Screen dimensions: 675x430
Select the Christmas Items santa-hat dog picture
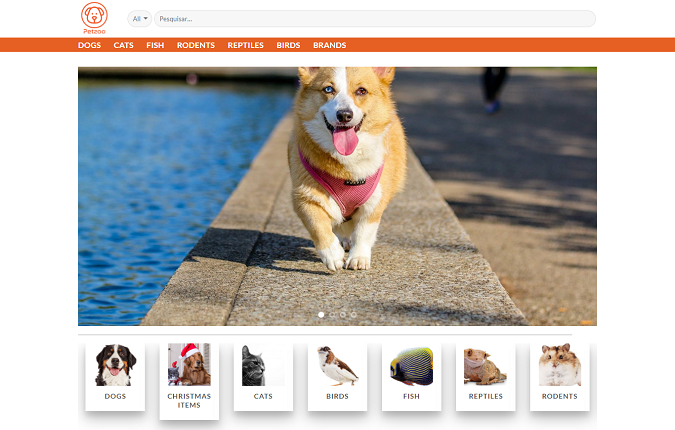pyautogui.click(x=189, y=365)
